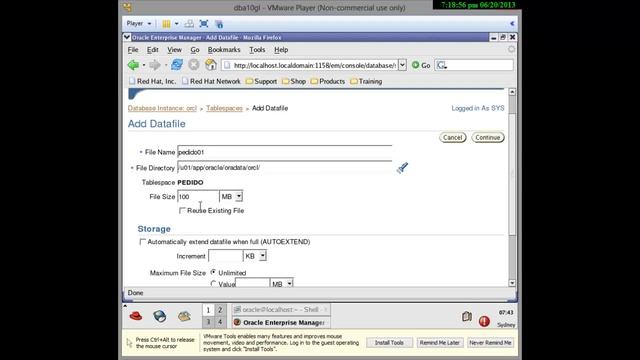Go back with Firefox green back arrow
This screenshot has width=640, height=360.
click(133, 65)
